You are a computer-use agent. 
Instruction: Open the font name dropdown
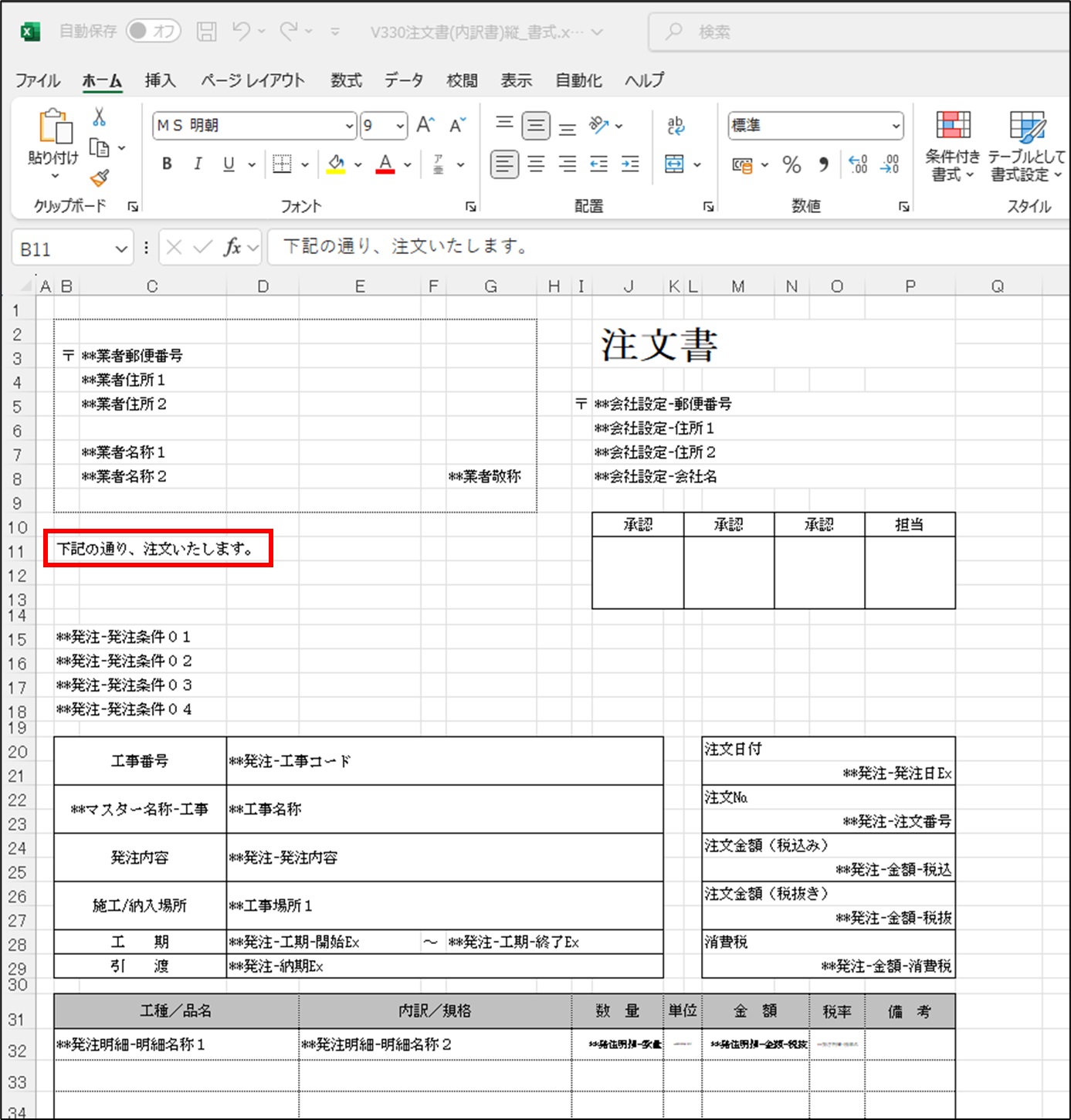349,126
